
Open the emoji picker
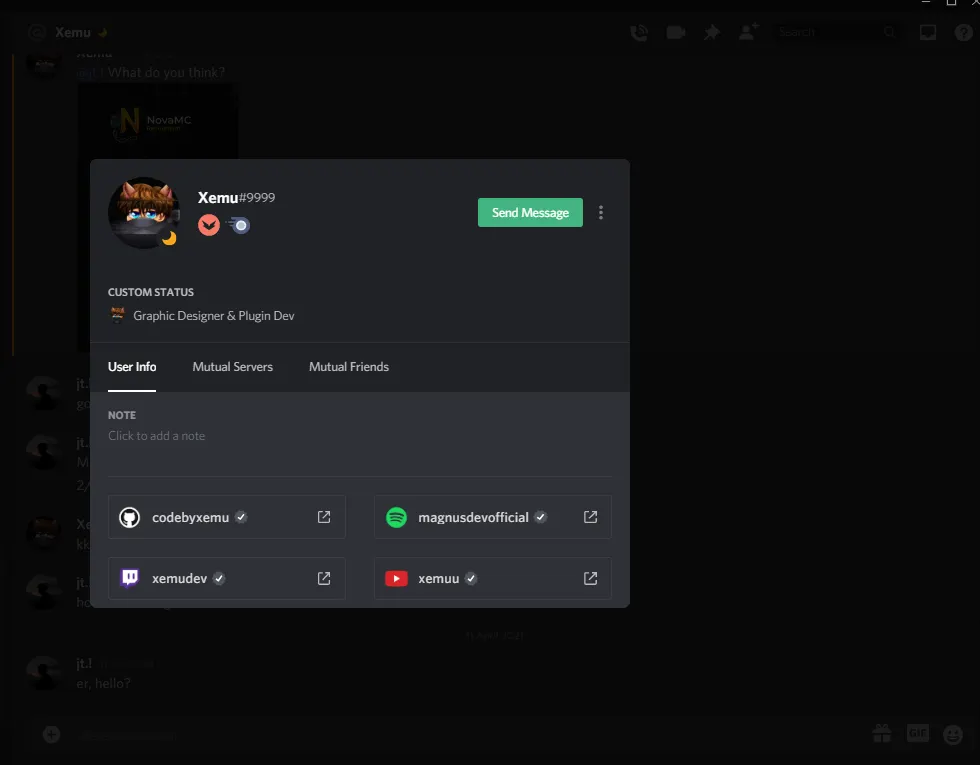click(953, 735)
